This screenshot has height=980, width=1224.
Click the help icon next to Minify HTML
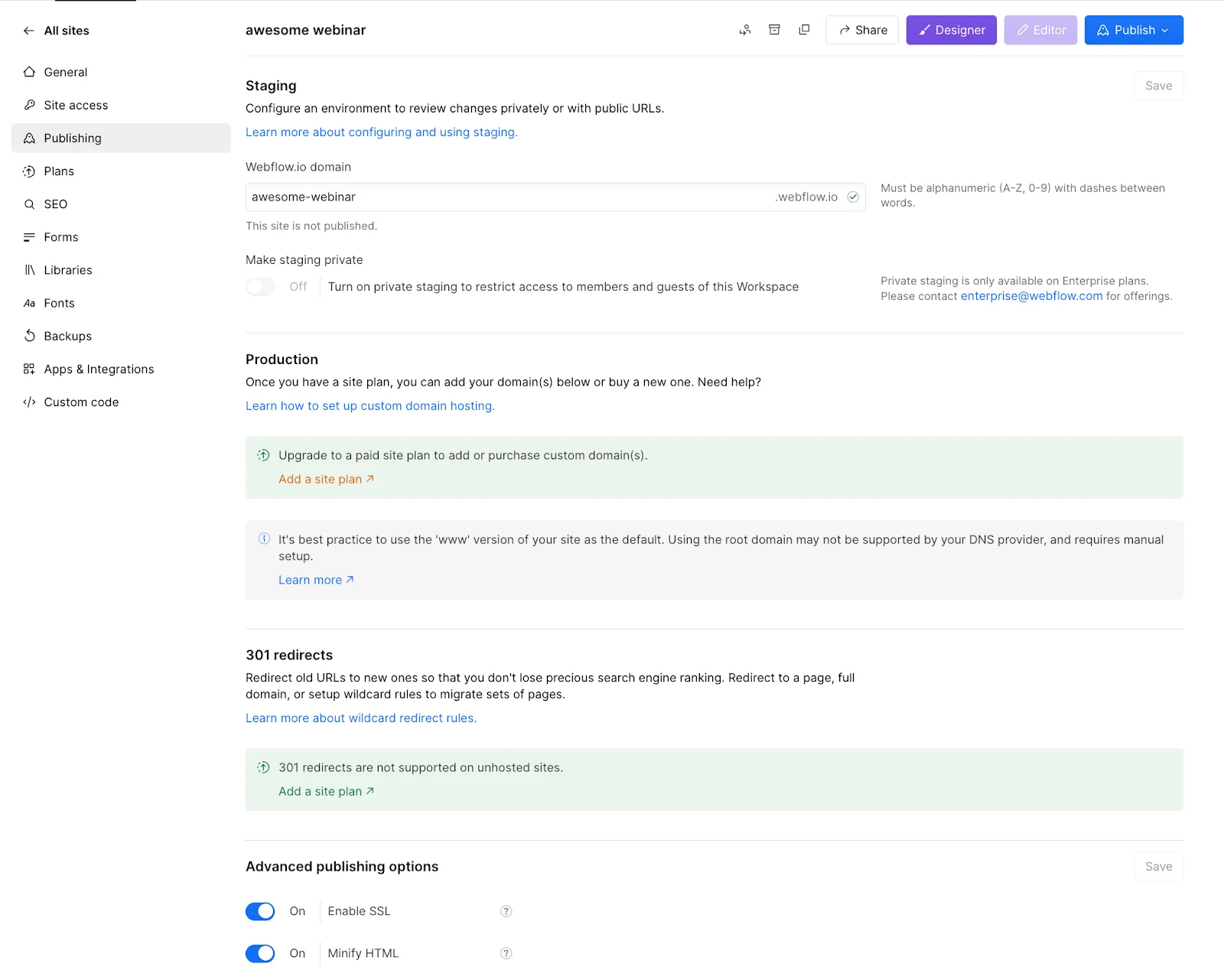506,953
